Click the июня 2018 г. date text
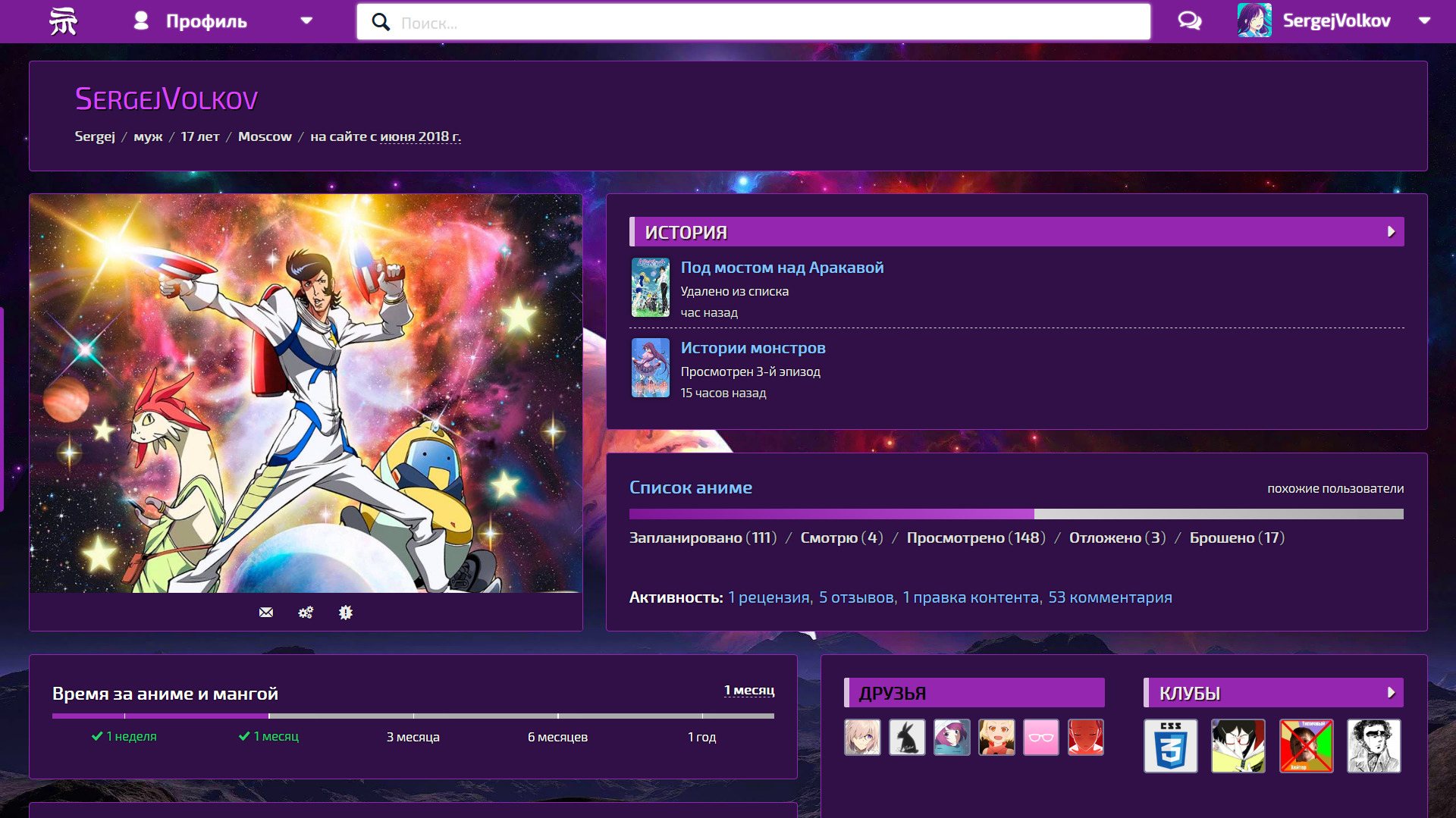The height and width of the screenshot is (818, 1456). coord(420,136)
